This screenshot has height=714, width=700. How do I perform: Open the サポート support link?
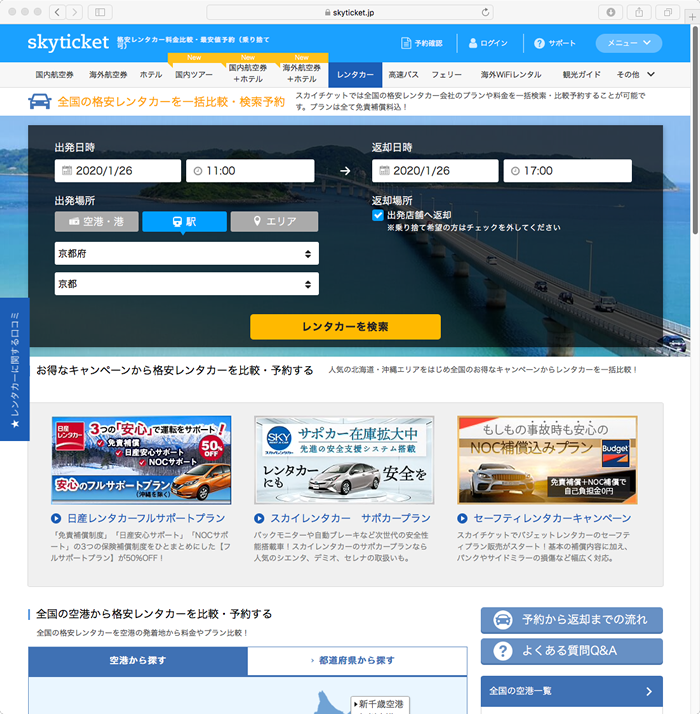pos(555,43)
